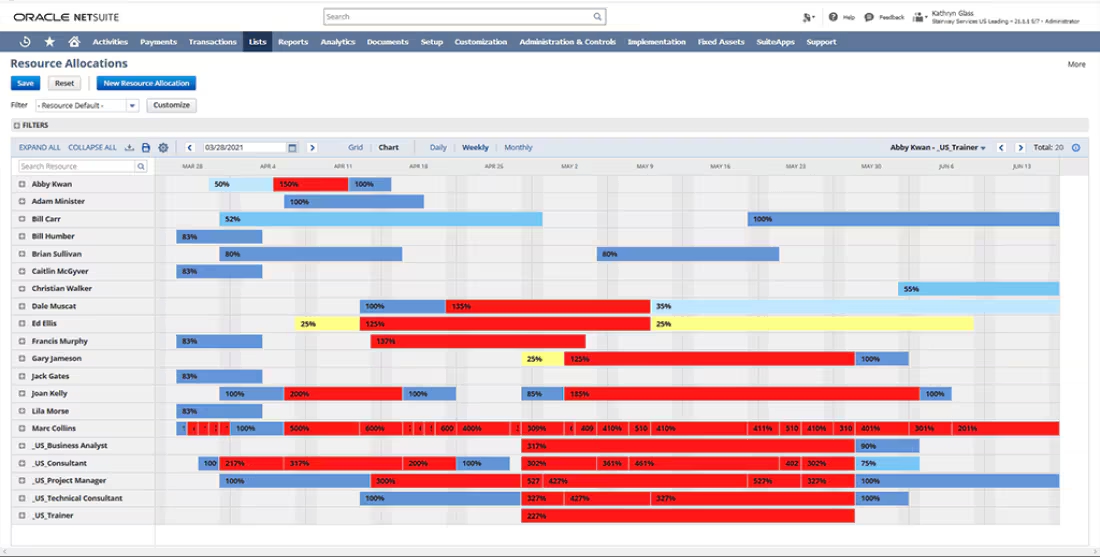Select Ed Ellis's yellow 25% bar under Apr 4

pos(327,323)
